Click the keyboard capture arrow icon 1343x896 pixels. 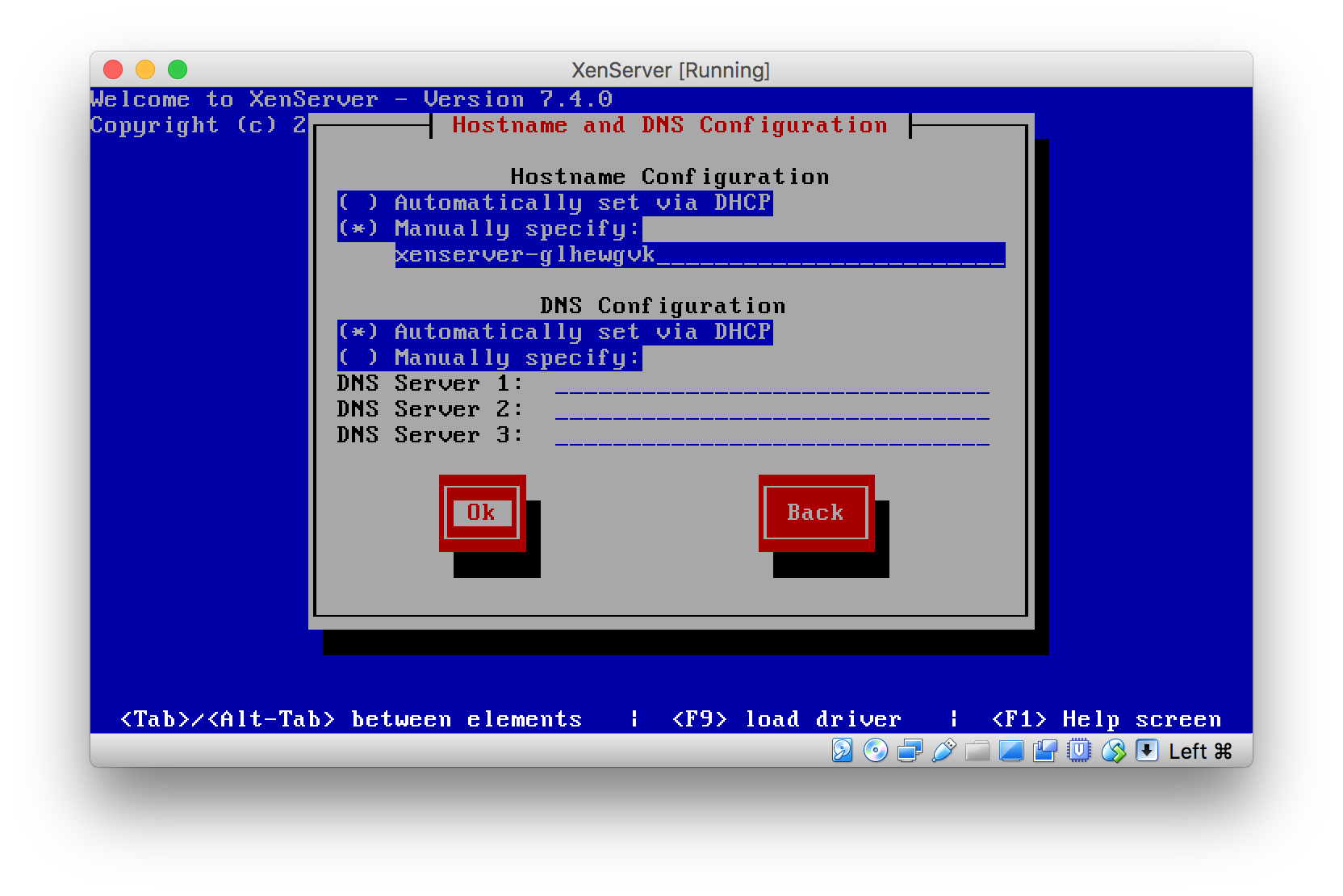click(1147, 751)
